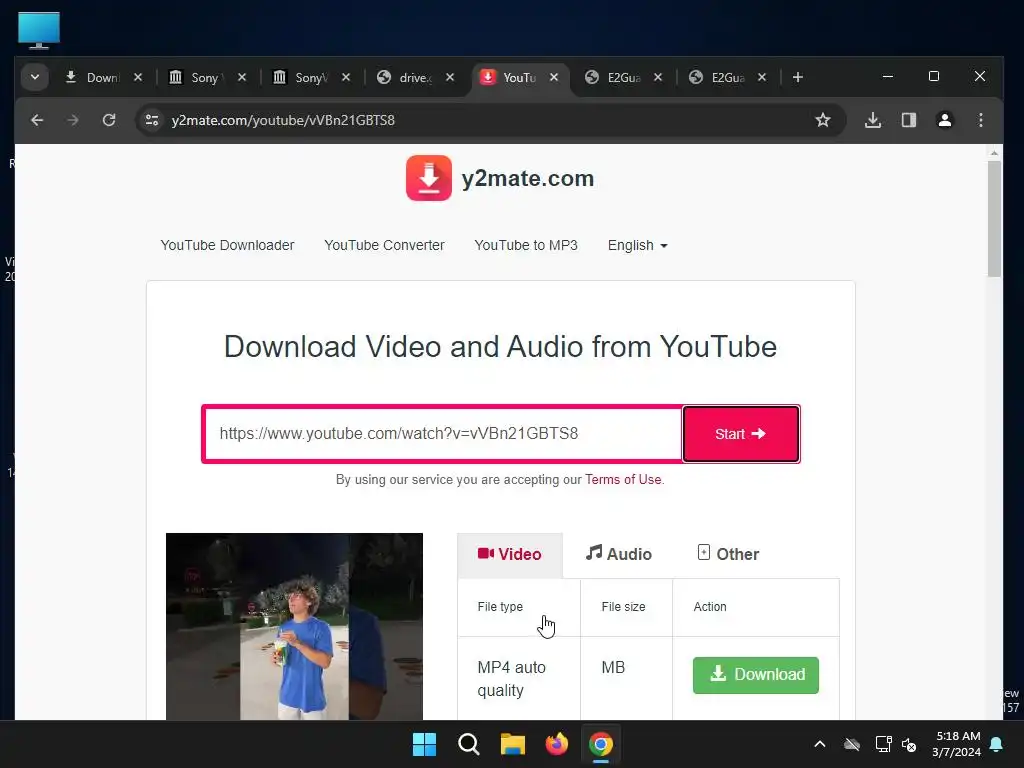Open YouTube Converter nav link

(384, 246)
